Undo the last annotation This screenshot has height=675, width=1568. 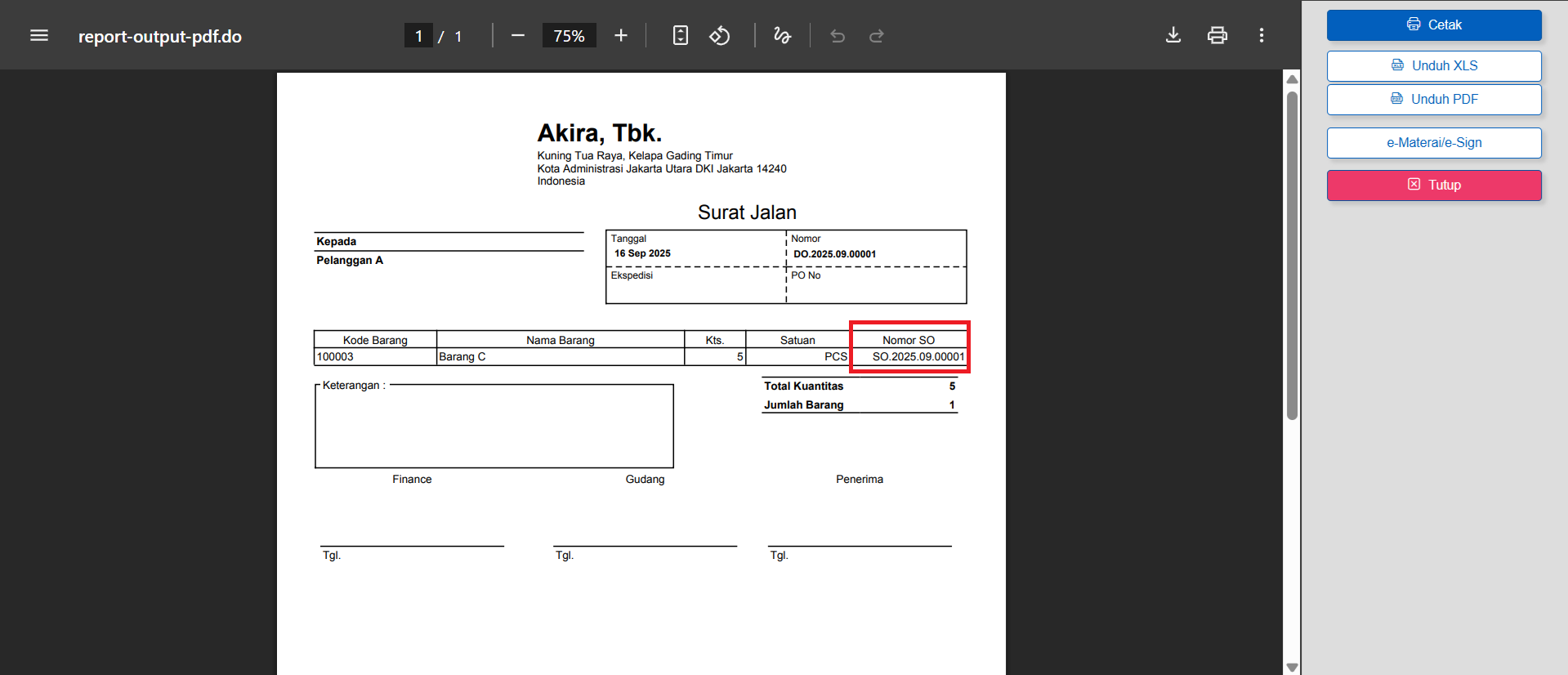(838, 36)
